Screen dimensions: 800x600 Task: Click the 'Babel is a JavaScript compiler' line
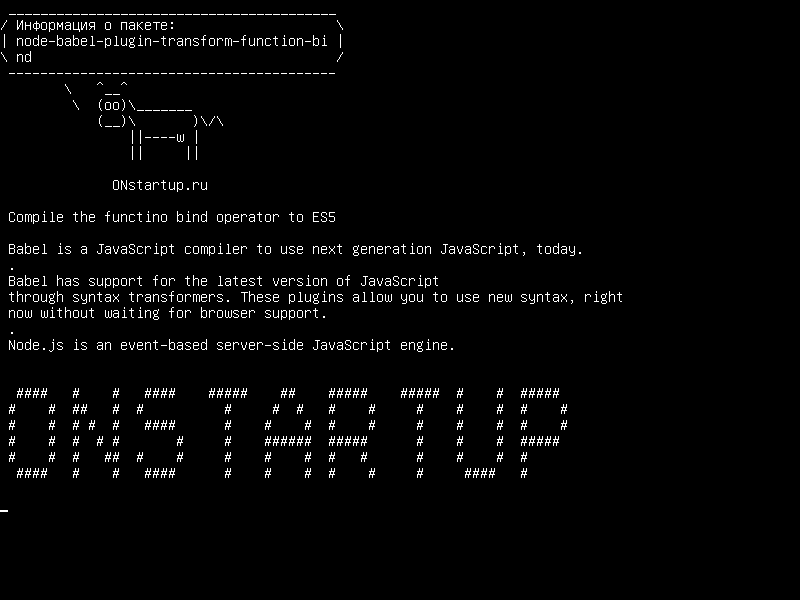(295, 249)
